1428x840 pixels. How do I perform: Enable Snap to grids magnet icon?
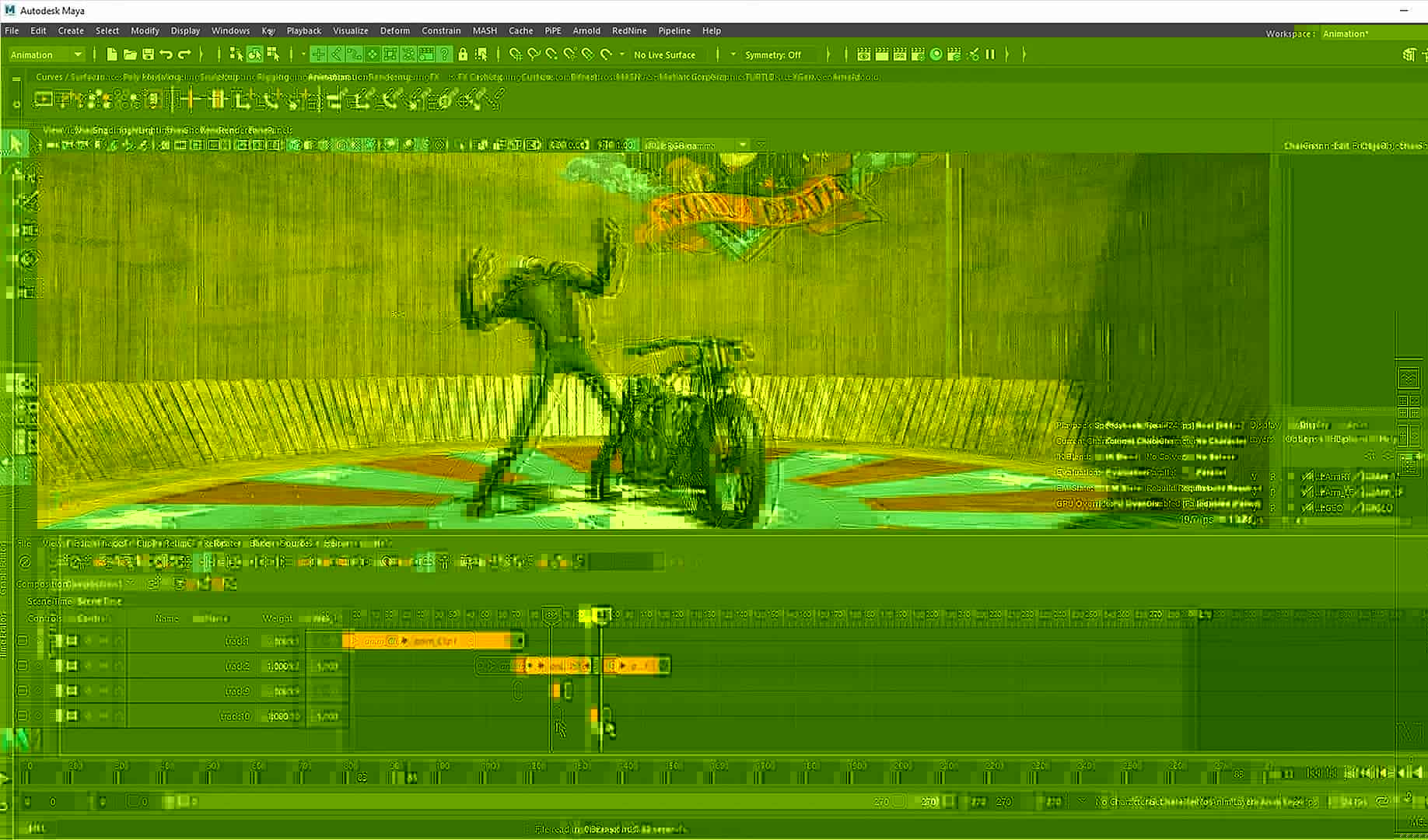coord(515,54)
